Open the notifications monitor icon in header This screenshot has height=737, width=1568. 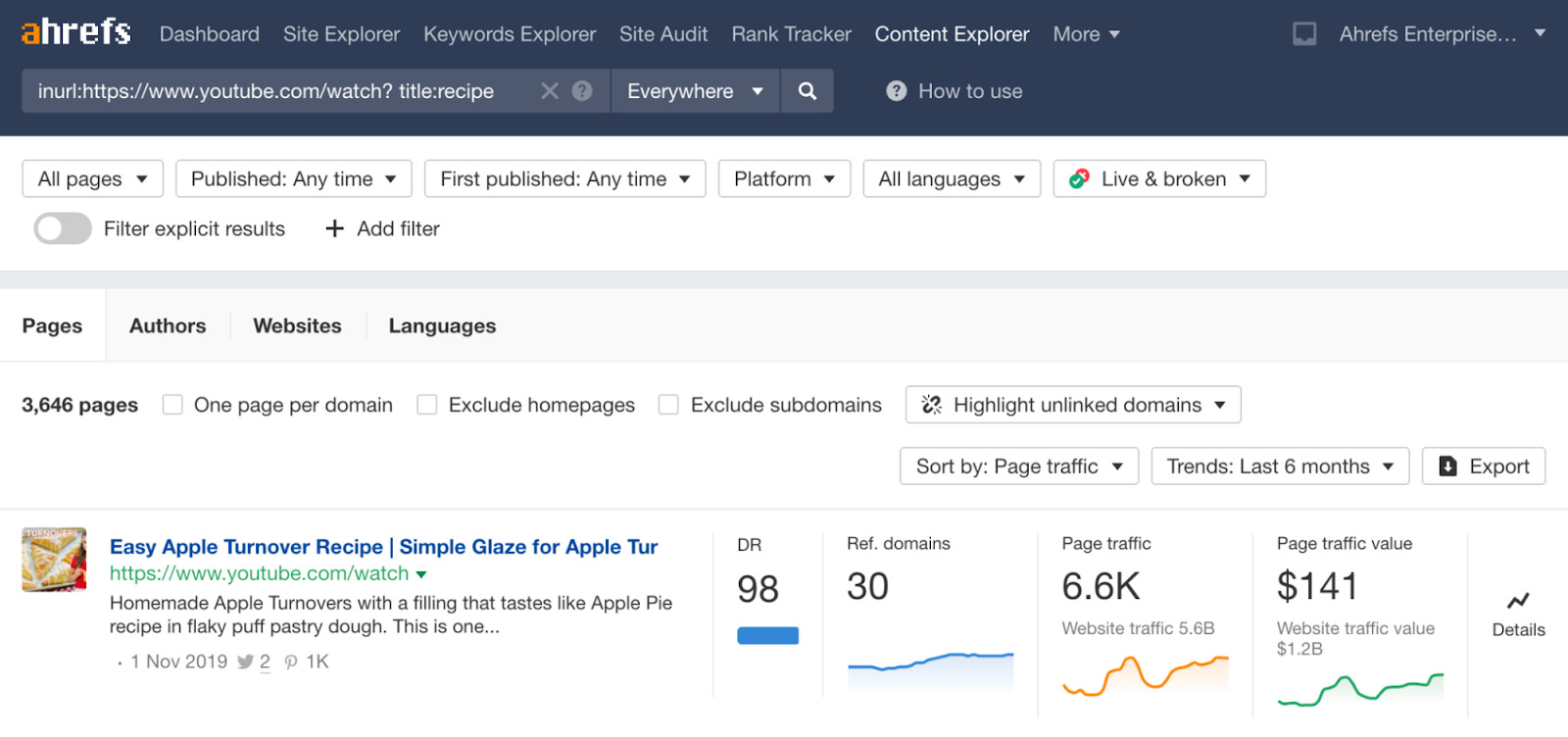[1304, 34]
